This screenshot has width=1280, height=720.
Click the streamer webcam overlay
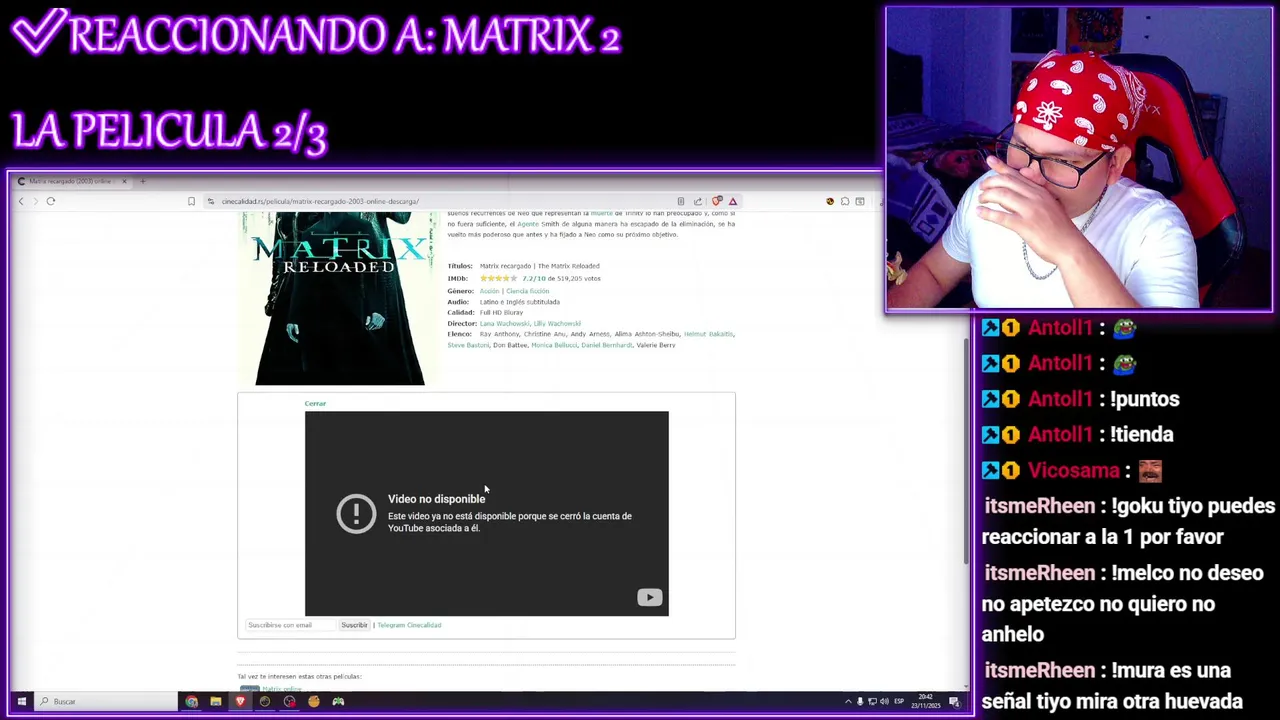1079,160
